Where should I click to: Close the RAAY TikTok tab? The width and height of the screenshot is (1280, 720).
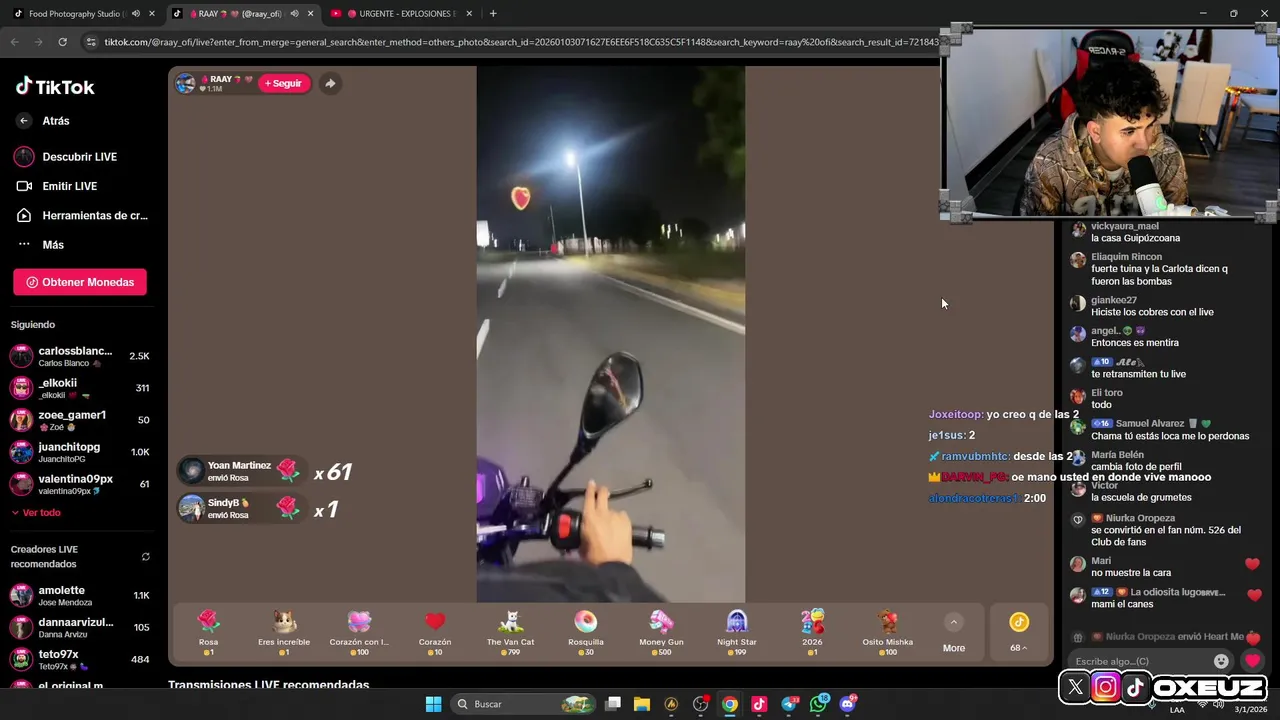coord(310,14)
